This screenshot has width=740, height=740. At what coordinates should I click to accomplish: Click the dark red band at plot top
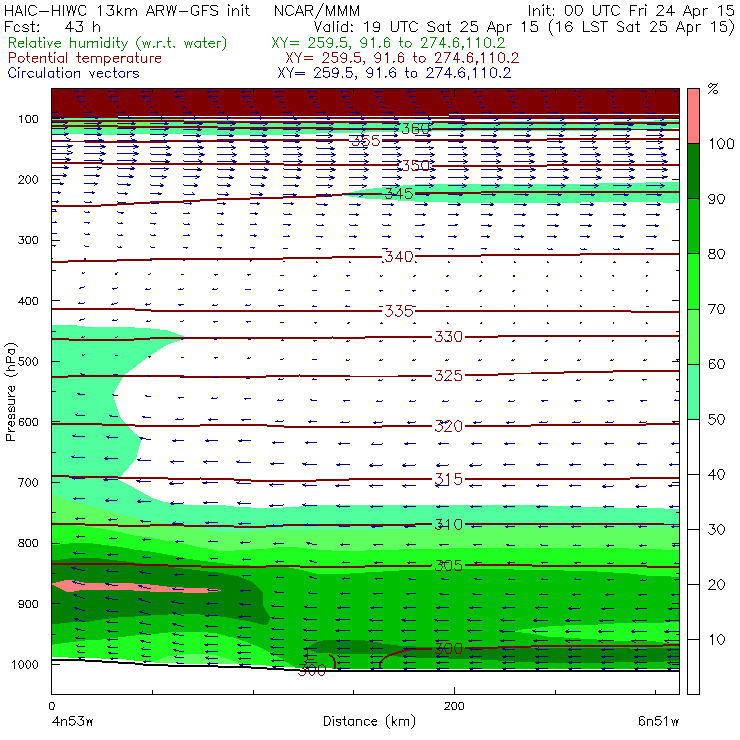coord(365,101)
